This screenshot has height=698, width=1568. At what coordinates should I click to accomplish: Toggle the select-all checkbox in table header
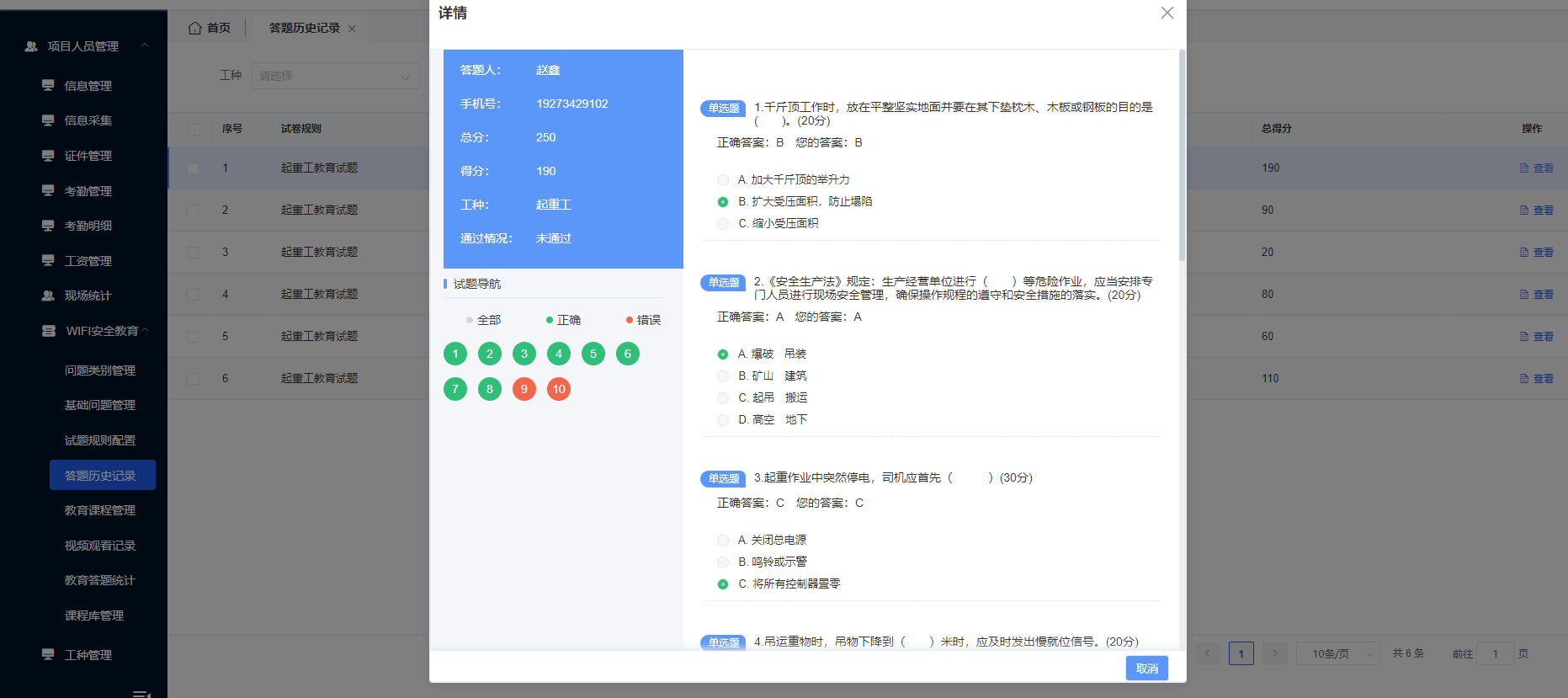pyautogui.click(x=194, y=129)
